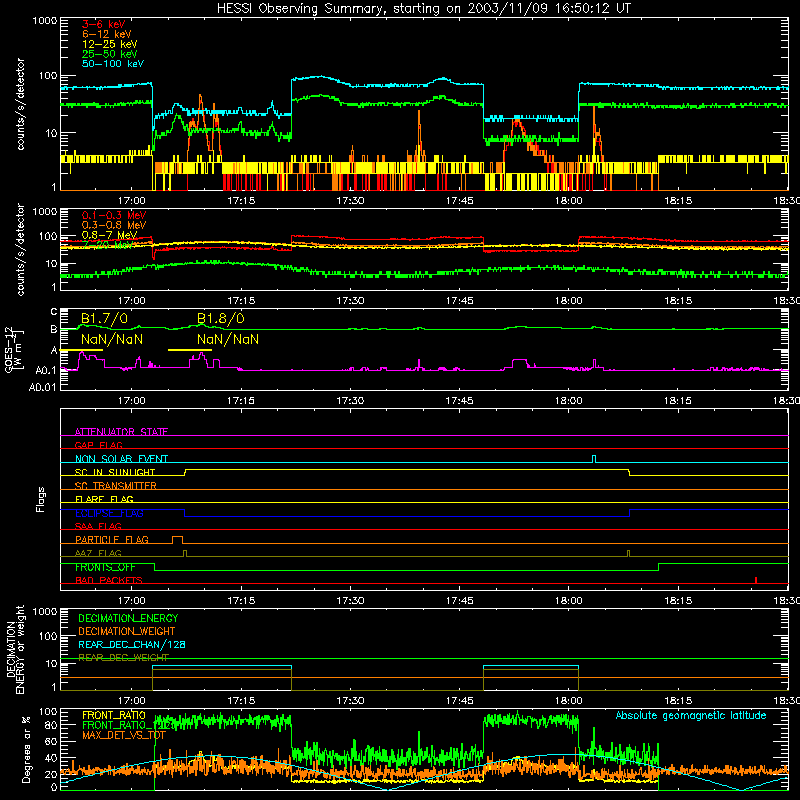
Task: Click the A0.01 tick label on GOES axis
Action: [42, 388]
